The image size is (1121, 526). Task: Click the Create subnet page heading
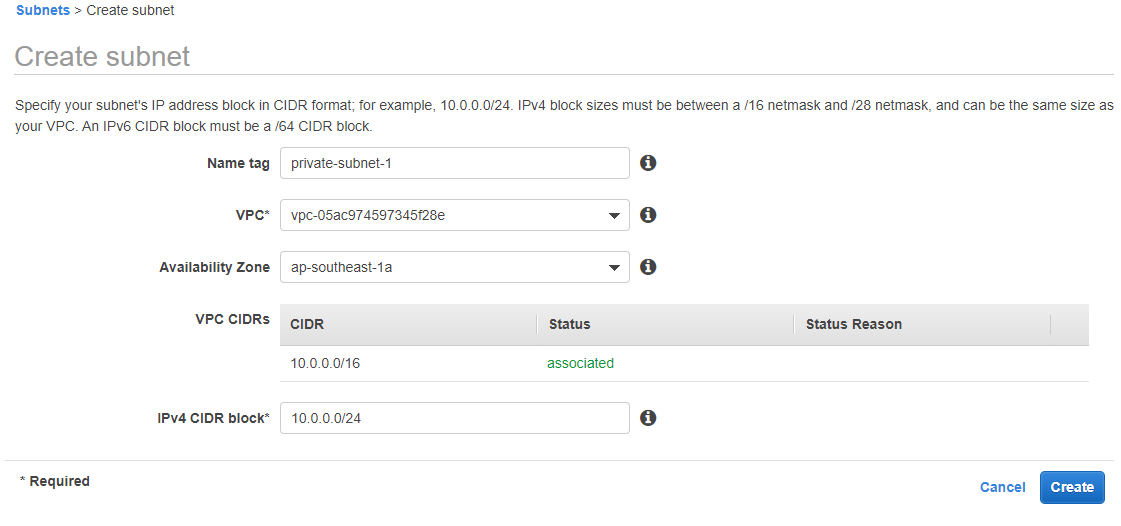click(102, 56)
